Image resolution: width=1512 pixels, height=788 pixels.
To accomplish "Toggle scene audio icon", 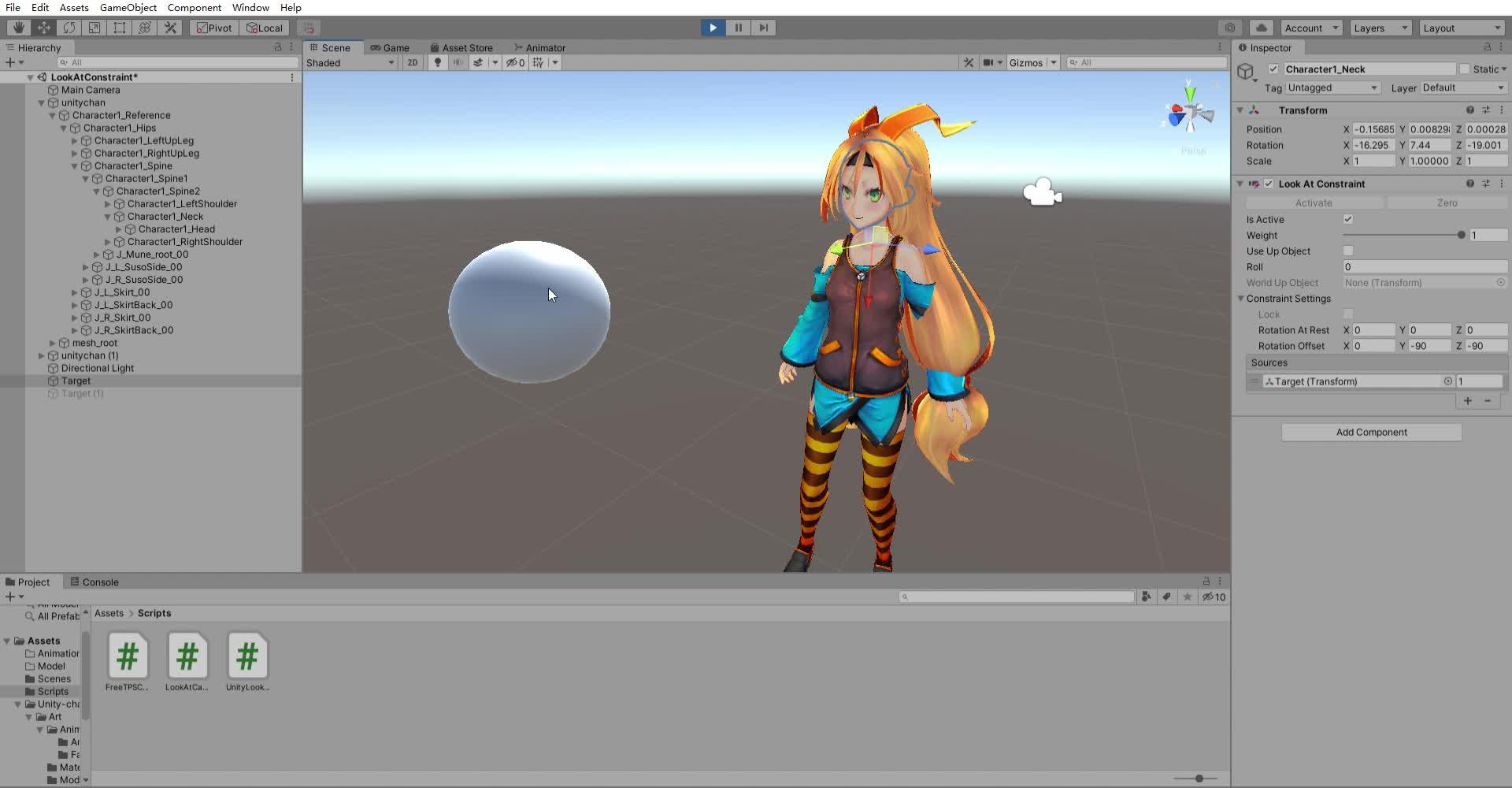I will (x=458, y=63).
